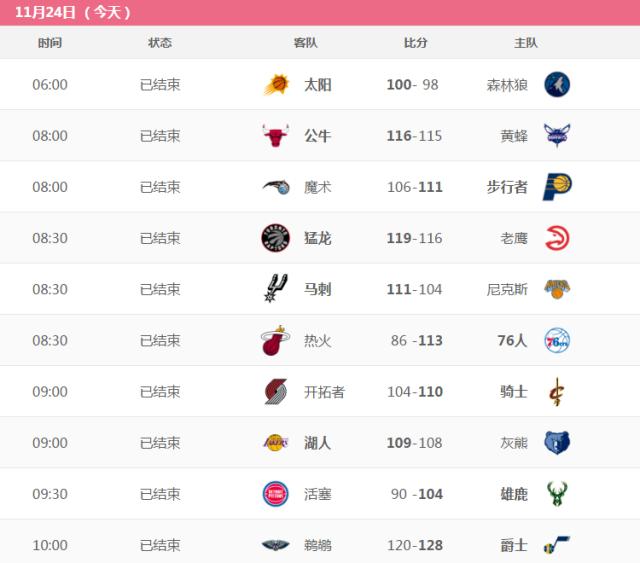The image size is (640, 563).
Task: Click 已结束 status in the Heat row
Action: [160, 340]
